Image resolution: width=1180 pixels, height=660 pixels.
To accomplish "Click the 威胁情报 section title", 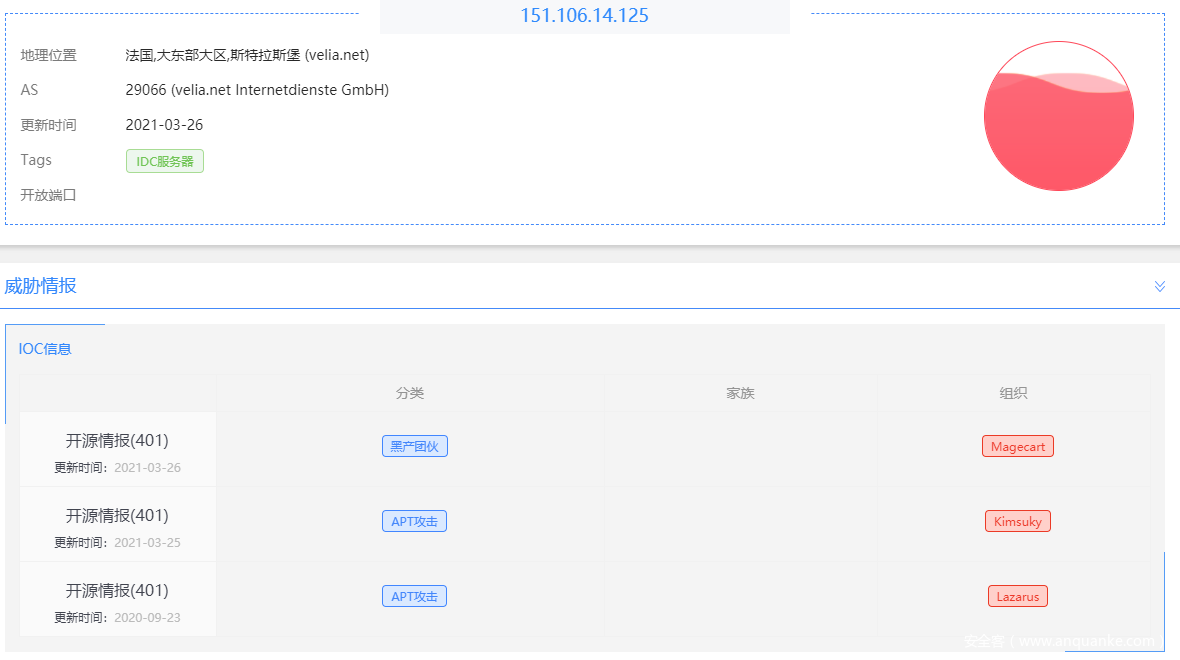I will pos(41,286).
